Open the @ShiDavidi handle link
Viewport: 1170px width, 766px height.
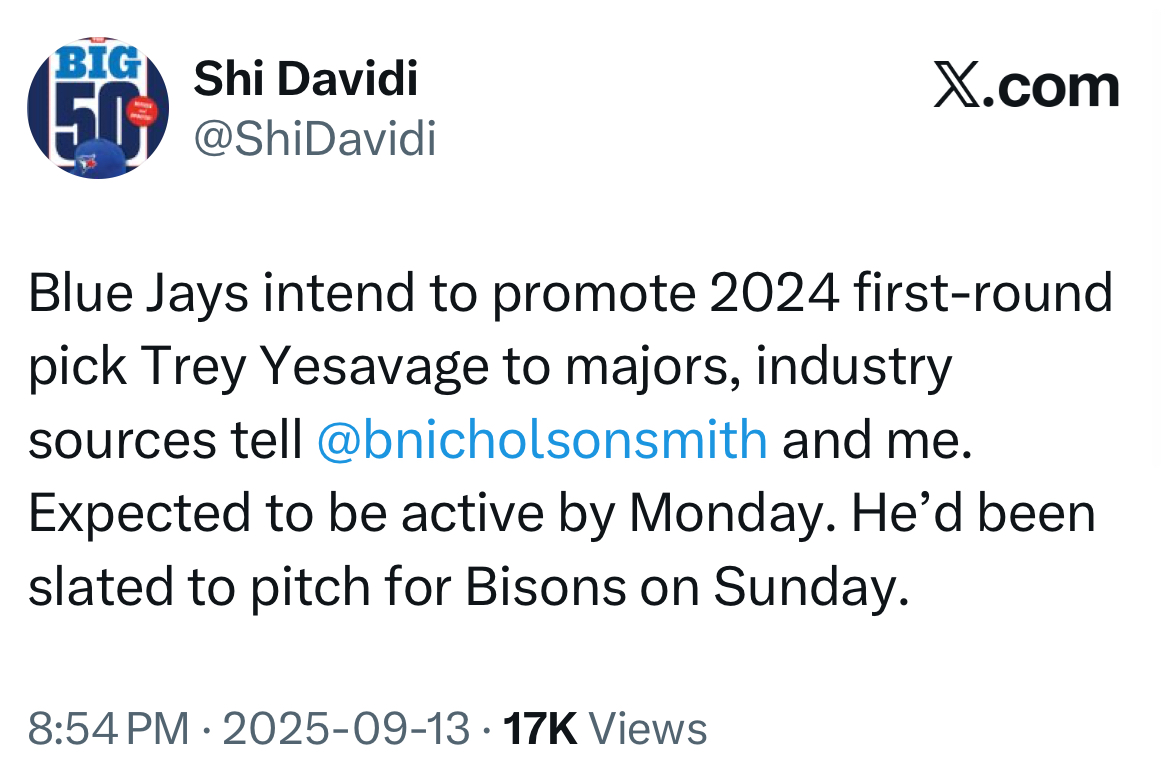[315, 139]
